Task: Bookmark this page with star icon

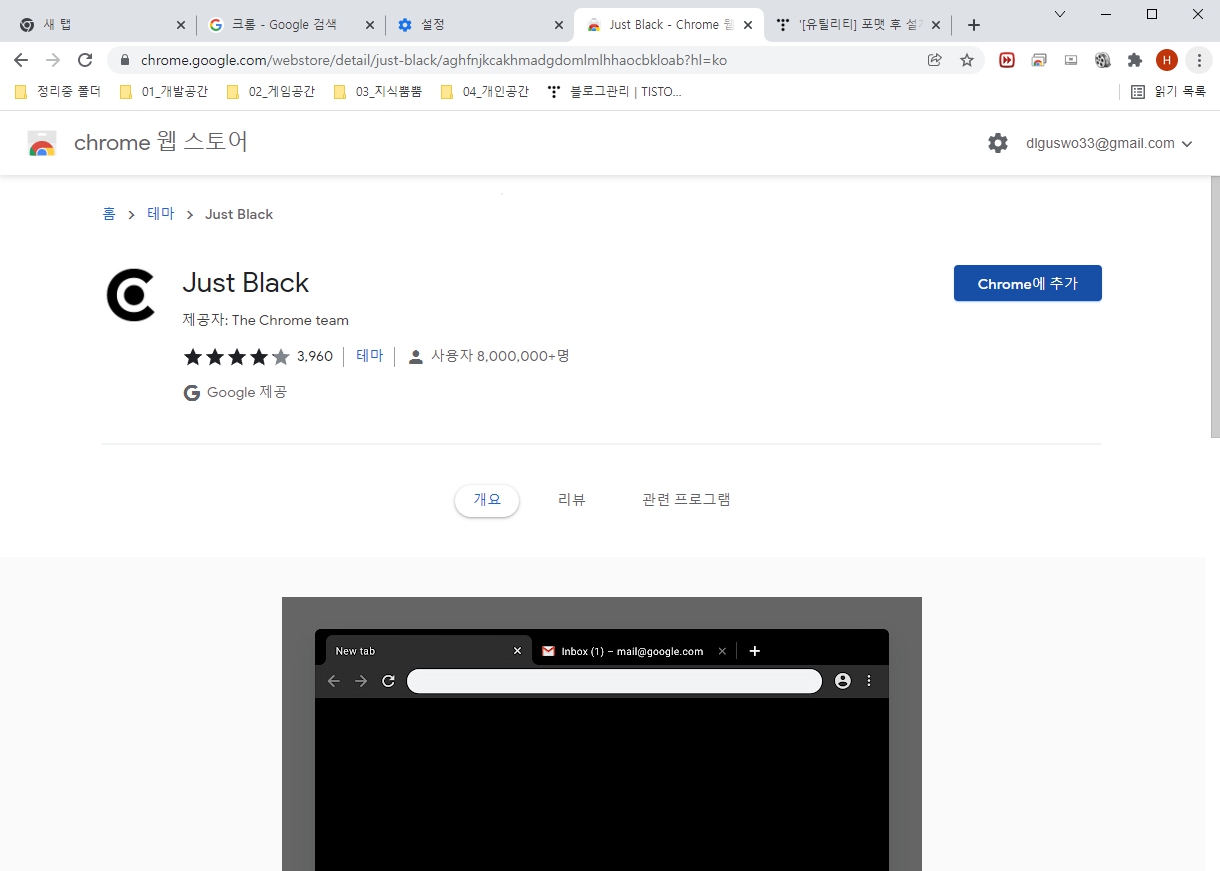Action: click(967, 60)
